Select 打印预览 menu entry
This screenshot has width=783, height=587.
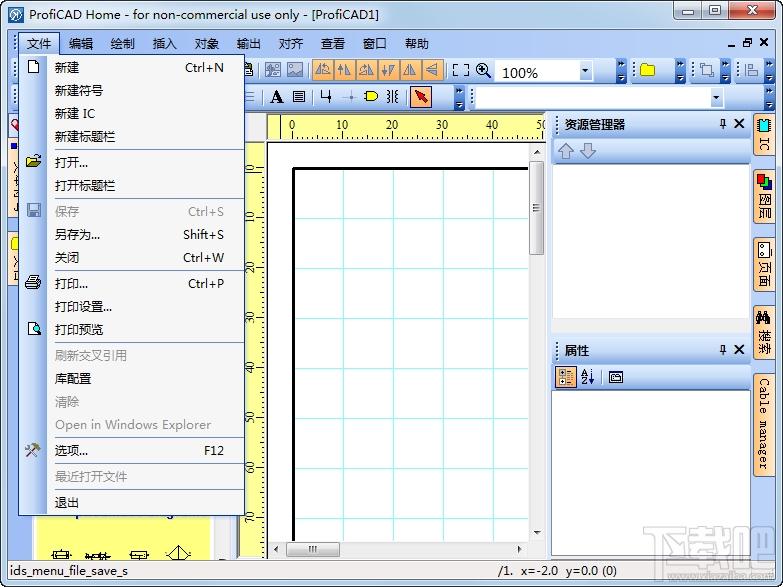pos(132,329)
